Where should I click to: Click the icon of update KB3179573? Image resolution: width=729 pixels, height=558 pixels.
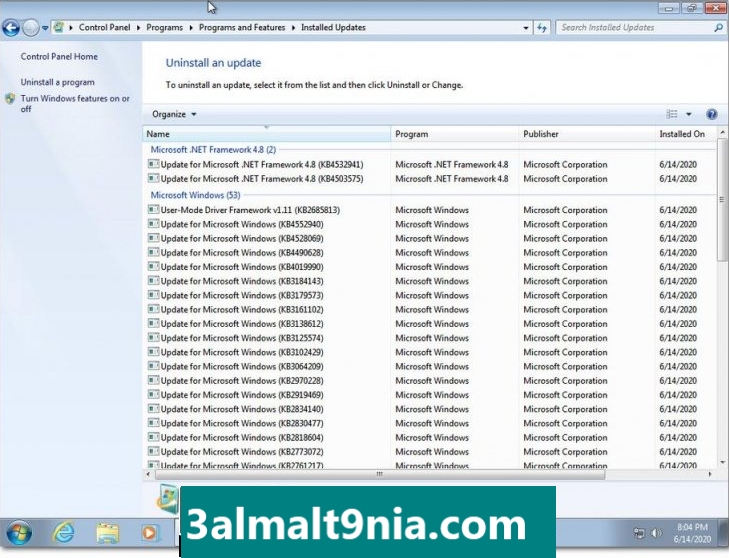coord(153,295)
